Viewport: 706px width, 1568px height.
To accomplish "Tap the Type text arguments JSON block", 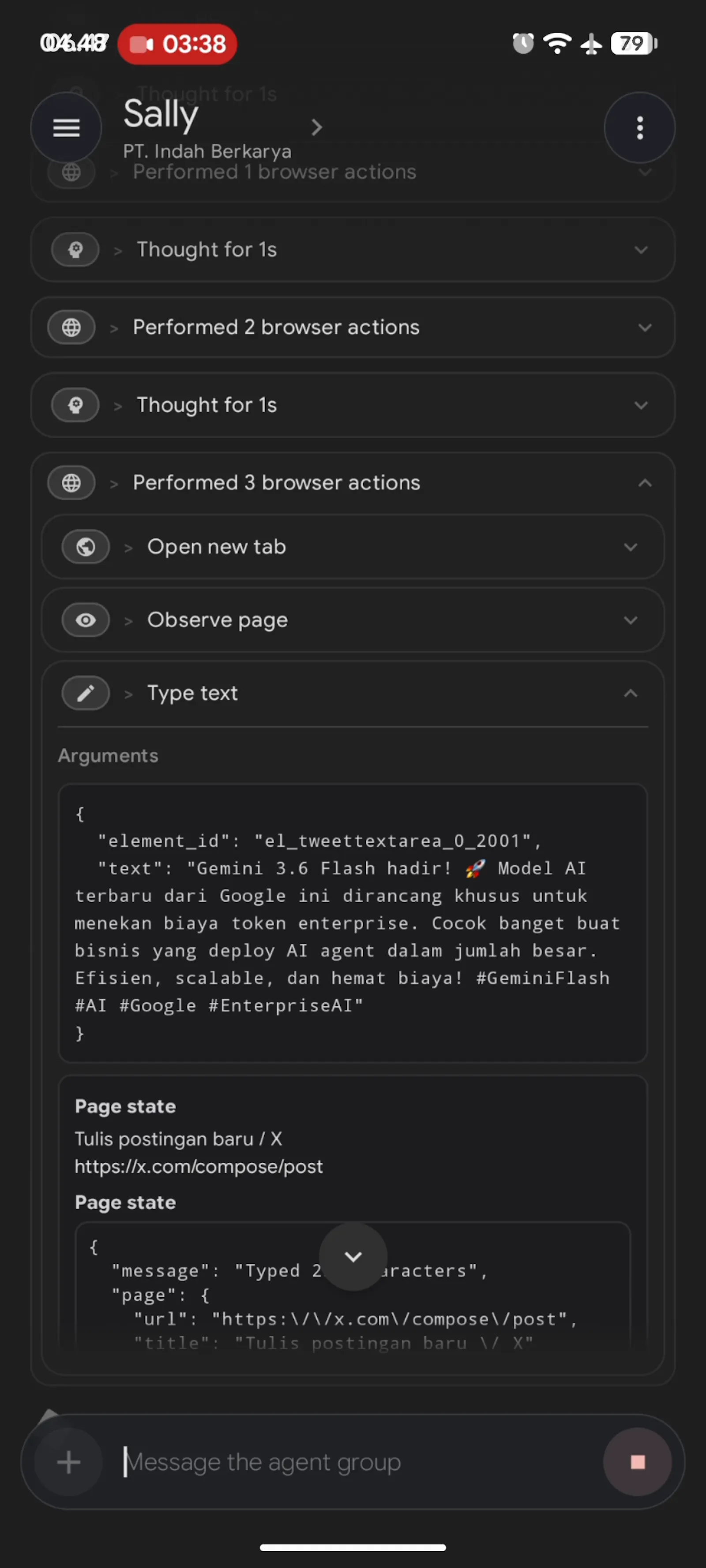I will coord(353,923).
